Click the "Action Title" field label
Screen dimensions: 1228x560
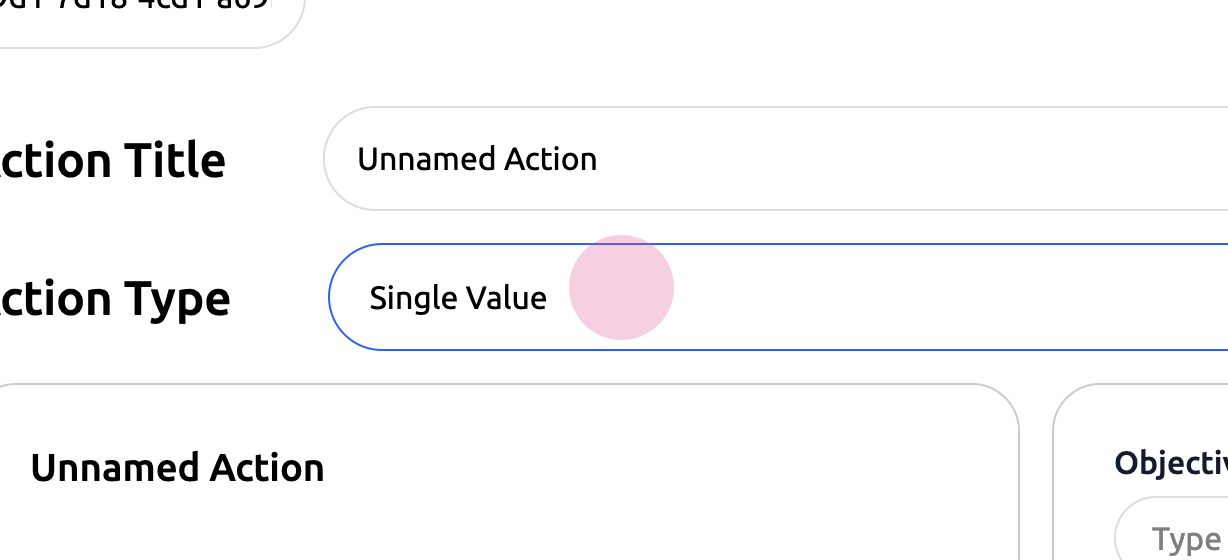tap(113, 160)
